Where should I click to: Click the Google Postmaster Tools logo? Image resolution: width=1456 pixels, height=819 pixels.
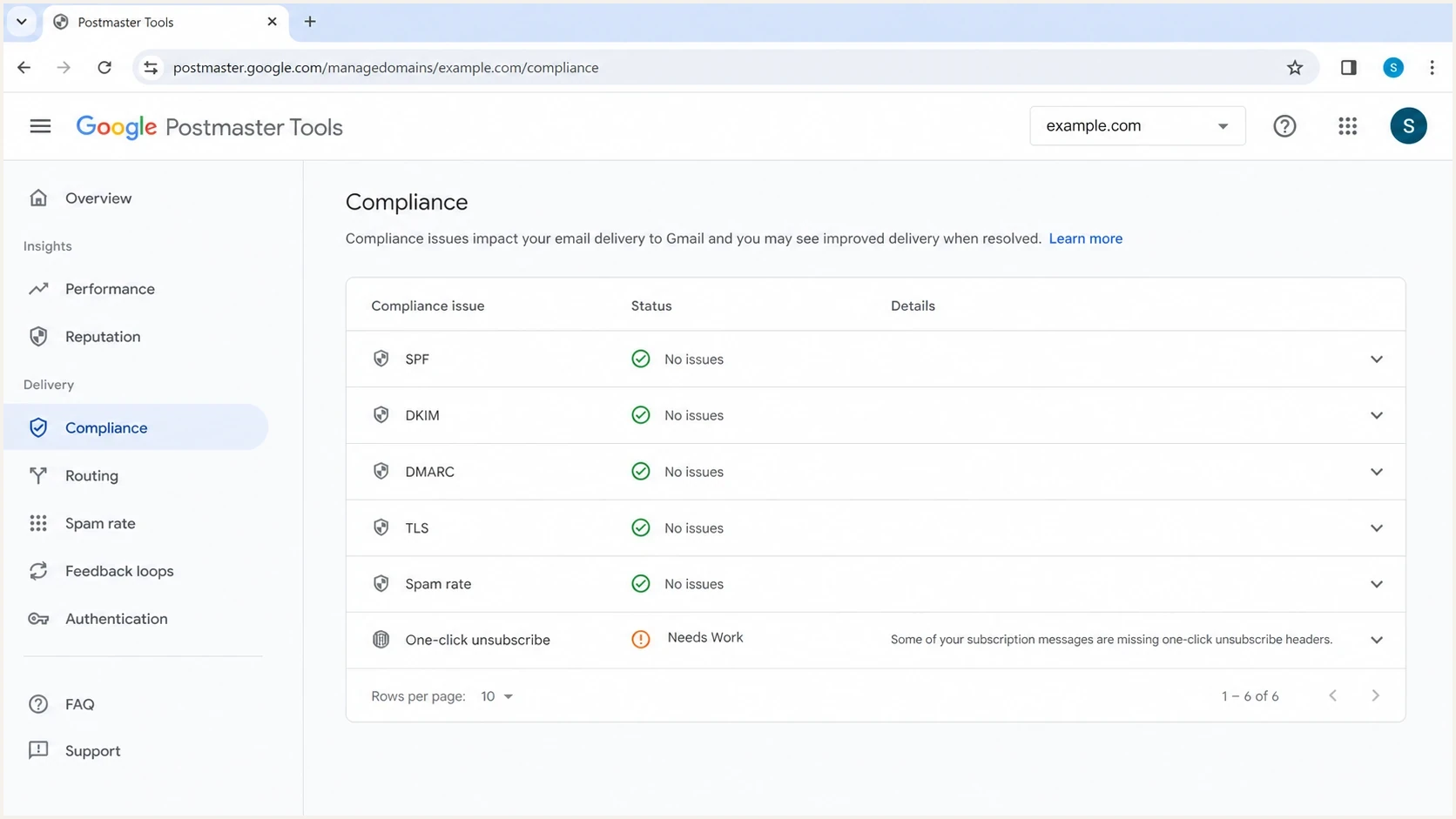point(209,127)
